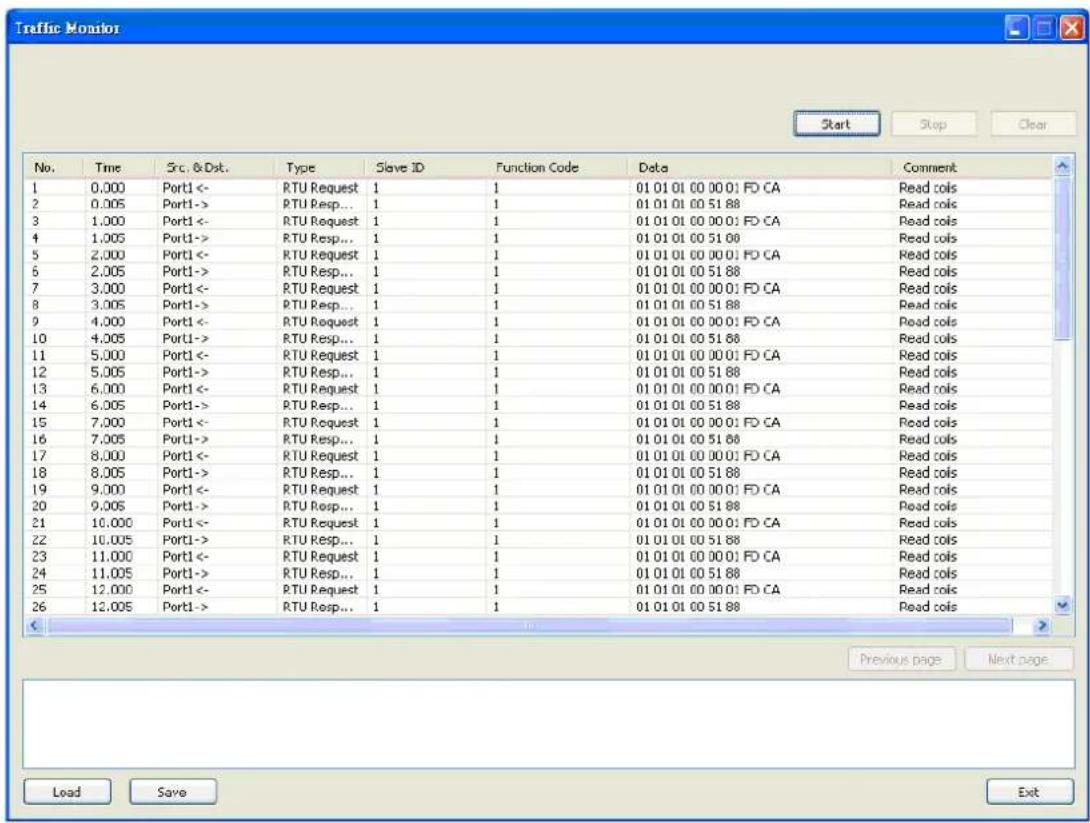Close the Traffic Monitor window
This screenshot has height=823, width=1090.
1071,28
